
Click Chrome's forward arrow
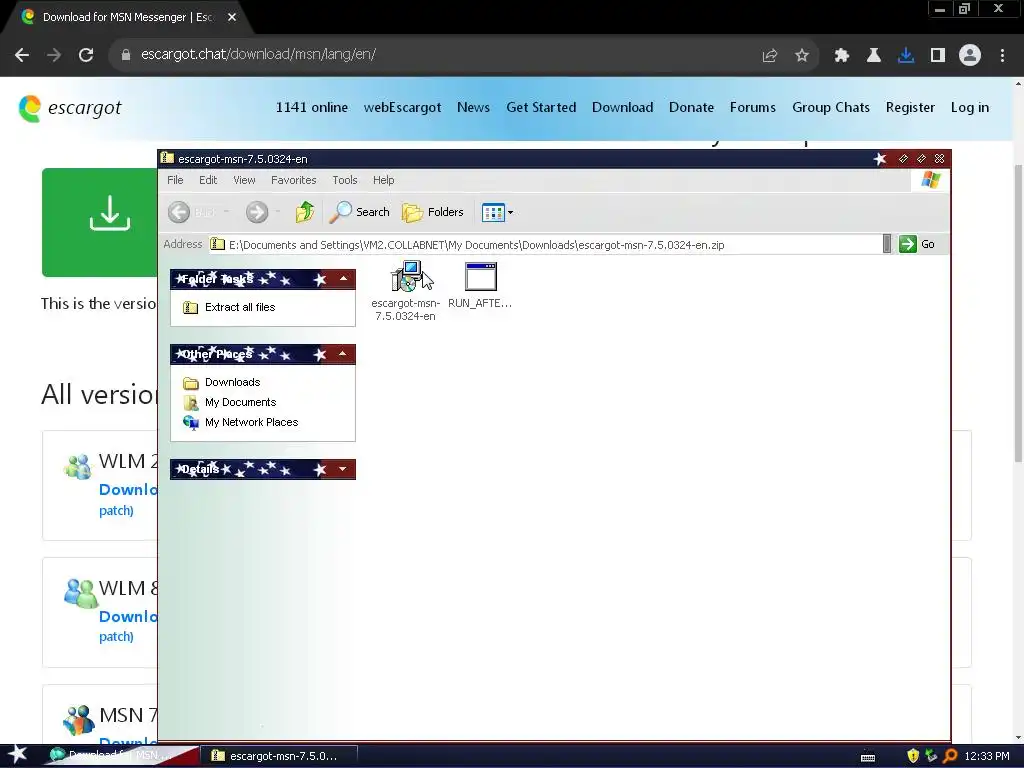coord(54,55)
